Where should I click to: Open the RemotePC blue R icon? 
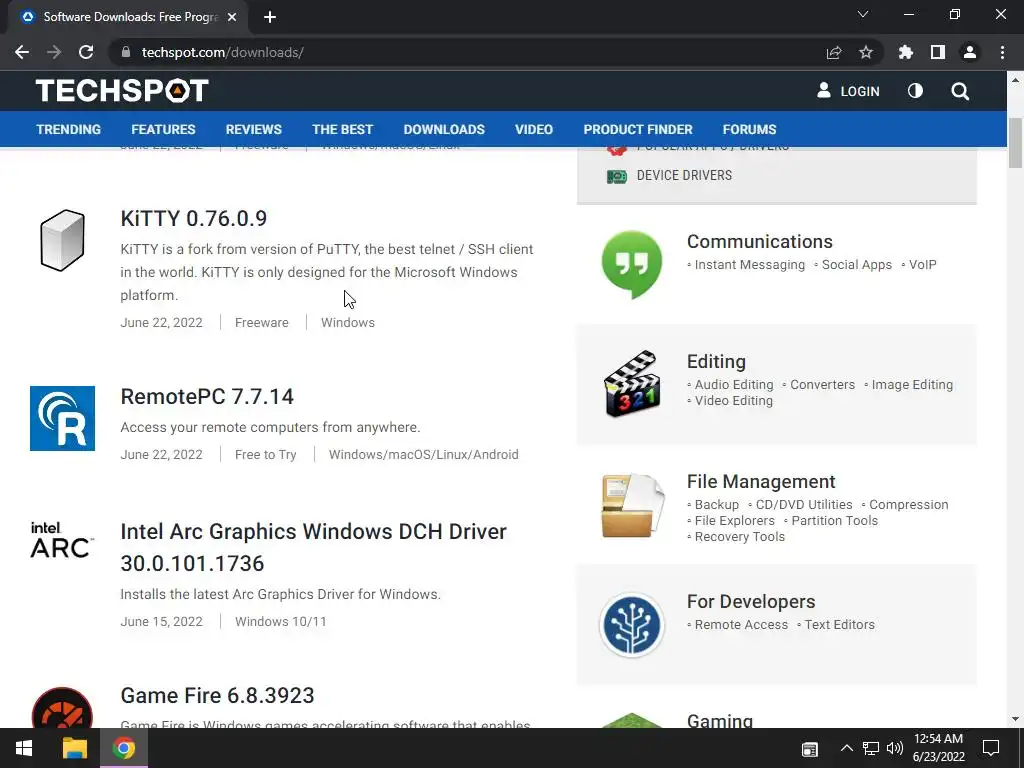tap(63, 418)
